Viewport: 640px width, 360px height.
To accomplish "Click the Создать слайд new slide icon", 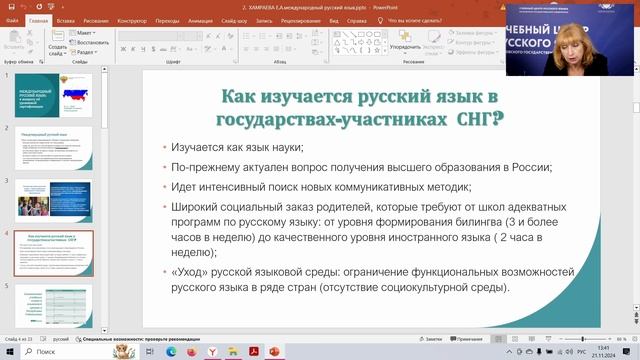I will pyautogui.click(x=58, y=36).
